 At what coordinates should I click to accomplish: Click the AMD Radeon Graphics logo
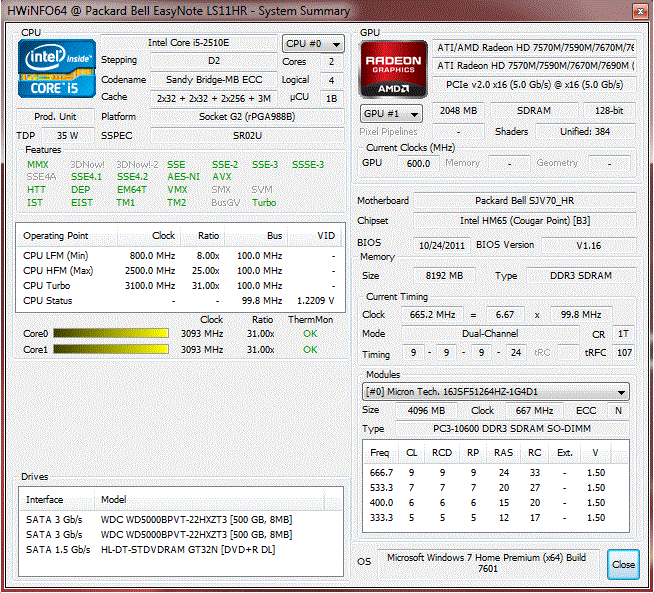(x=393, y=69)
